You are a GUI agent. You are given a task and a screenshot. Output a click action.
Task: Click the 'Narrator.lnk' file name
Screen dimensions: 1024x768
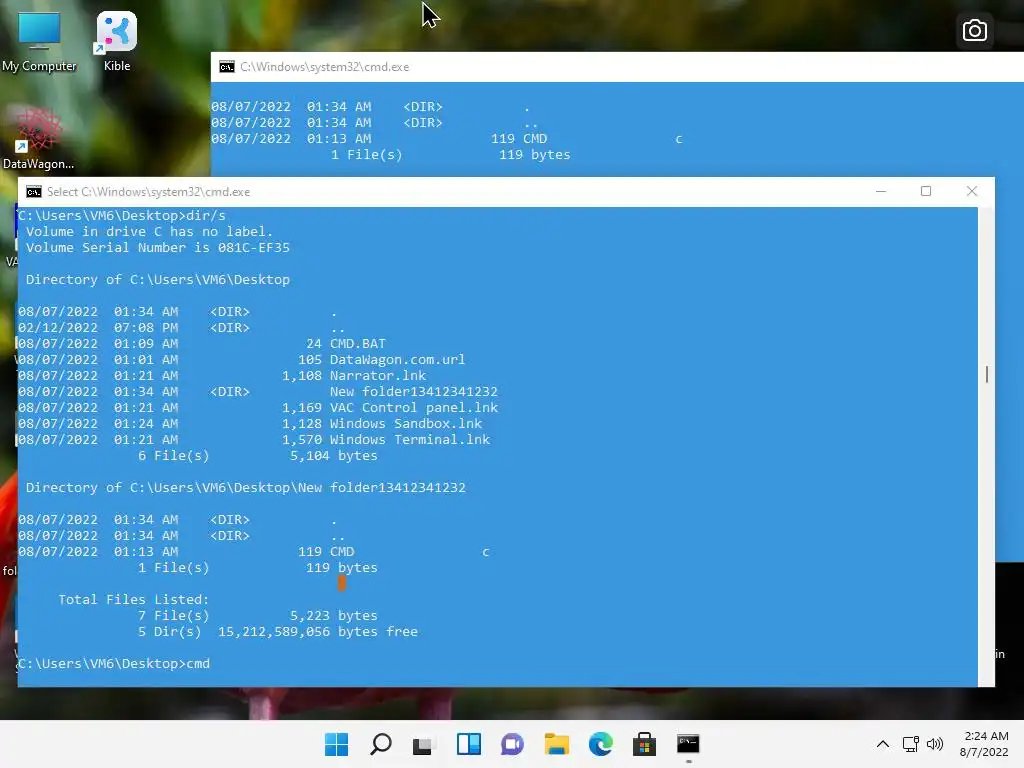(378, 376)
